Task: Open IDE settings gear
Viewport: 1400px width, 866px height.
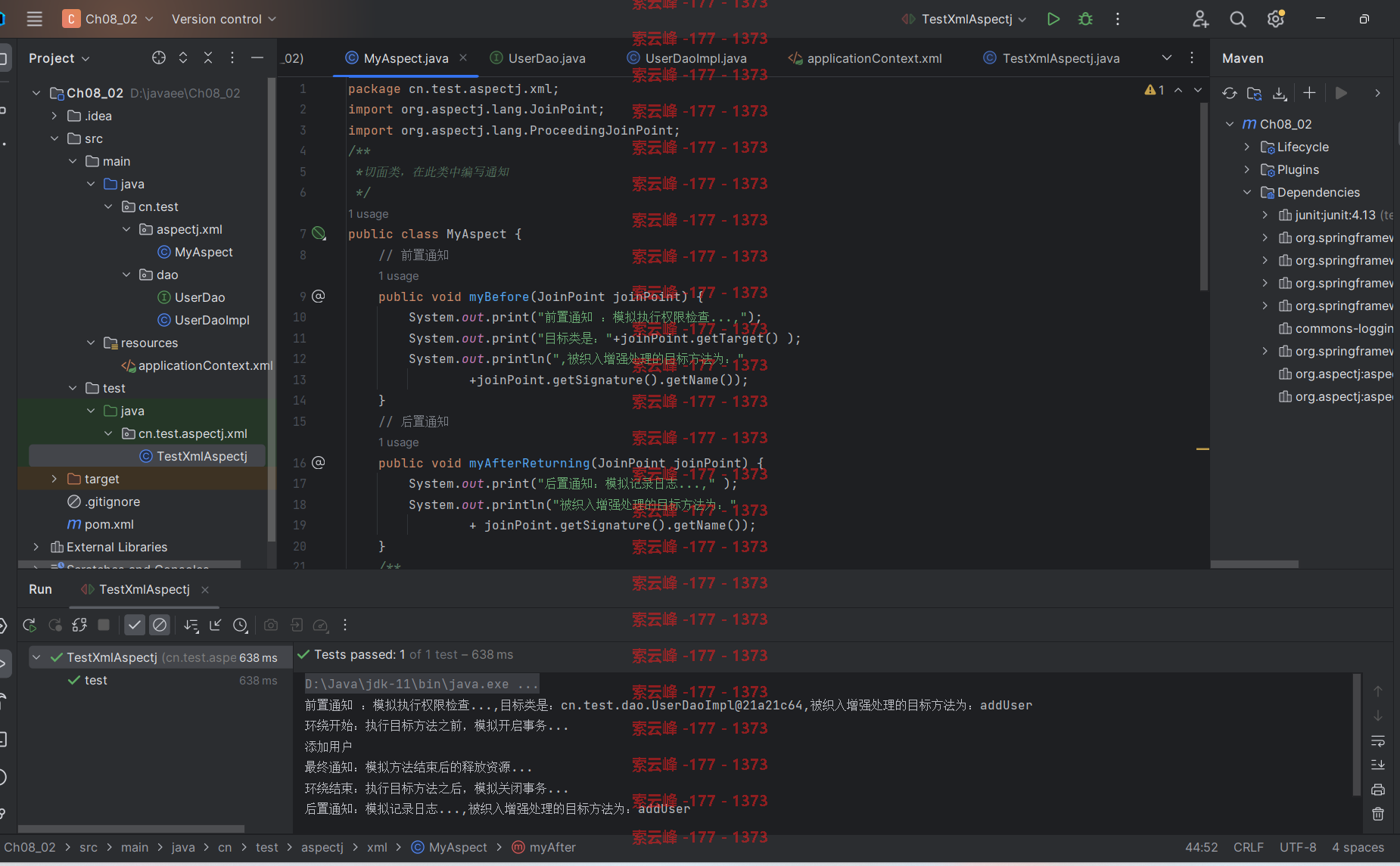Action: pyautogui.click(x=1276, y=19)
